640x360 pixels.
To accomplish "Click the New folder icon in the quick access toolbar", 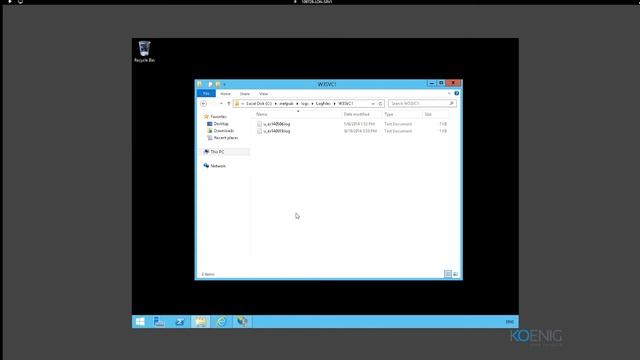I will tap(218, 84).
